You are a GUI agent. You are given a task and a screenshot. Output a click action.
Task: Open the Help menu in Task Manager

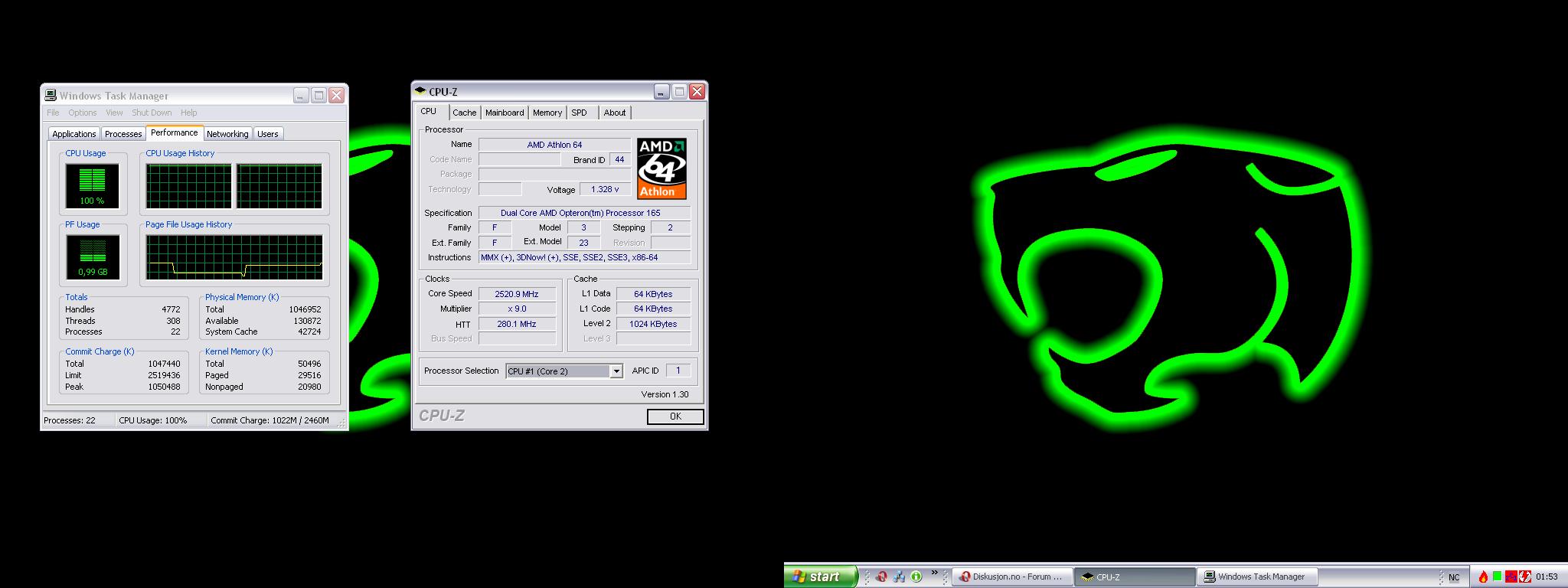pyautogui.click(x=189, y=113)
